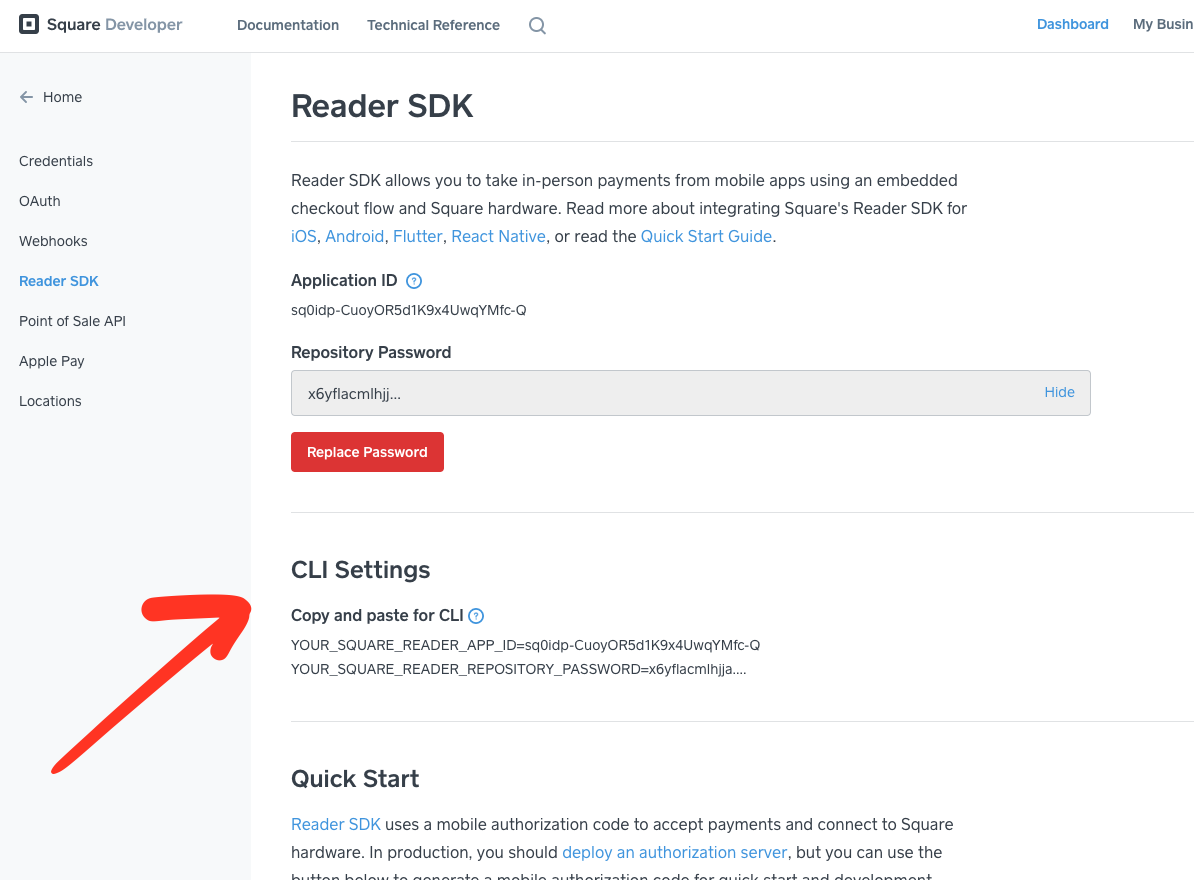Open the iOS integration link
The image size is (1194, 880).
[304, 236]
